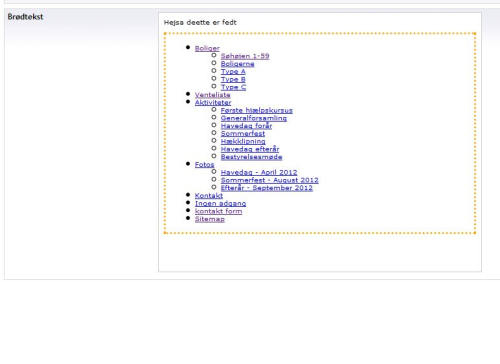Click the Havedag forår link
The image size is (500, 364).
pos(246,126)
